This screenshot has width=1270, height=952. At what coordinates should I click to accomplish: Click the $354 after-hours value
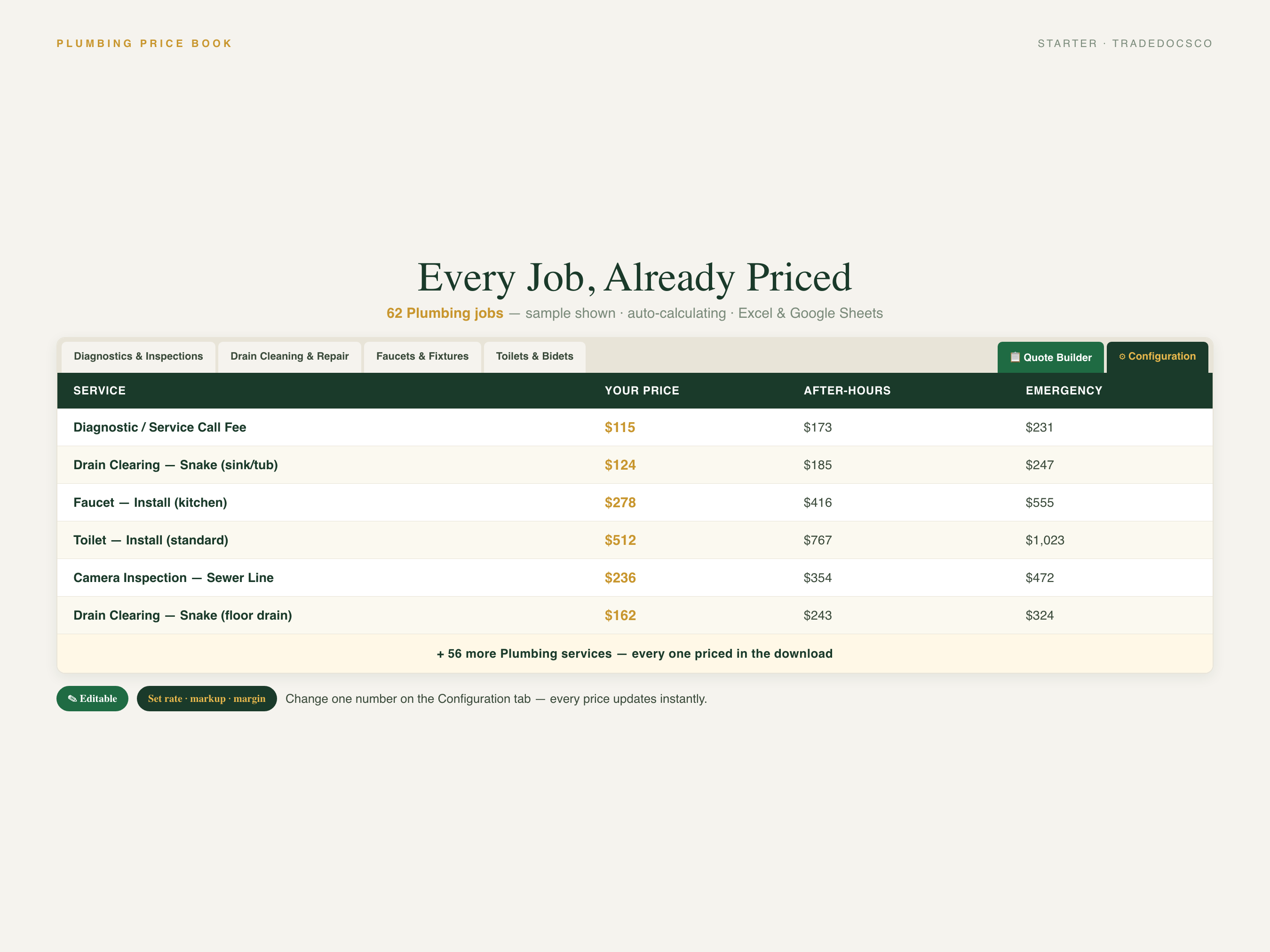point(818,577)
